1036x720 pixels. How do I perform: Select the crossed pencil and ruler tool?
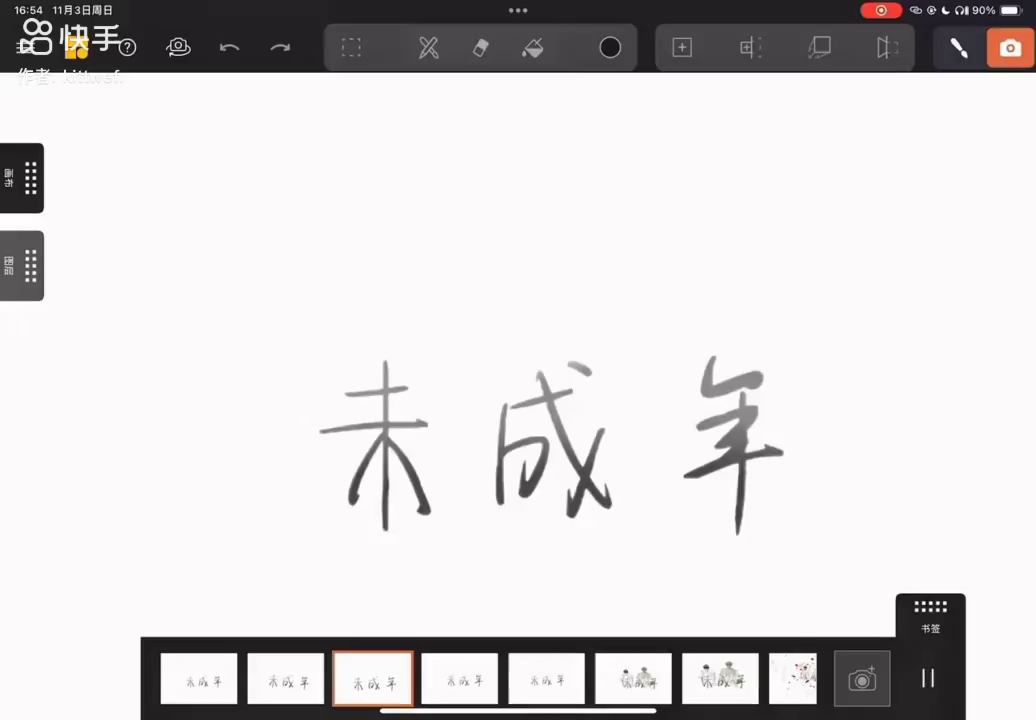tap(428, 48)
